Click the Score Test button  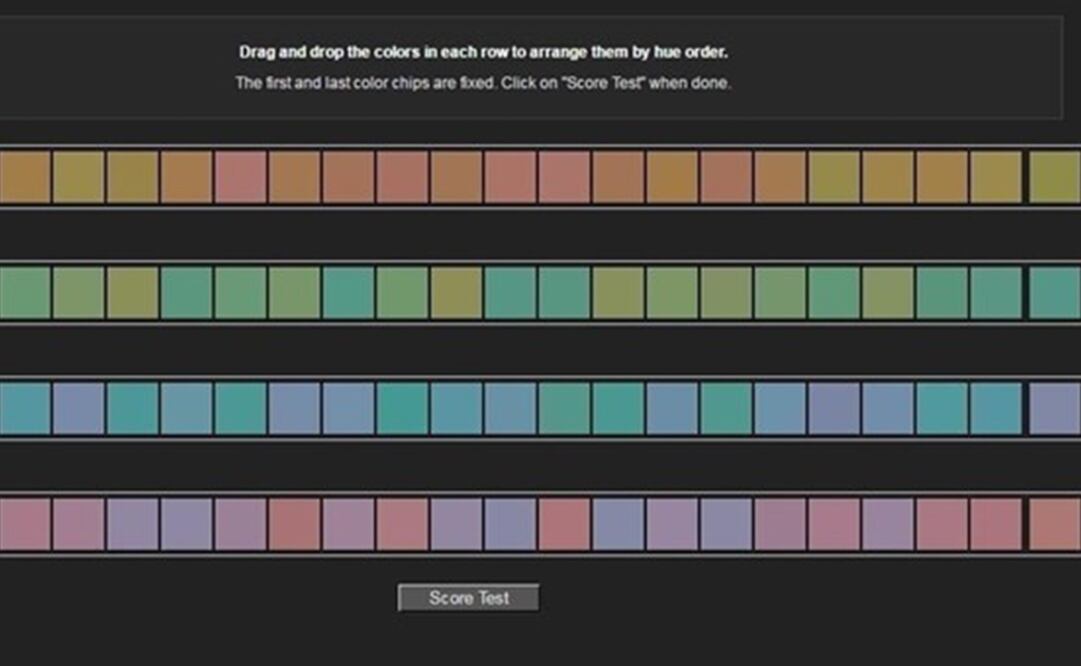click(x=468, y=598)
